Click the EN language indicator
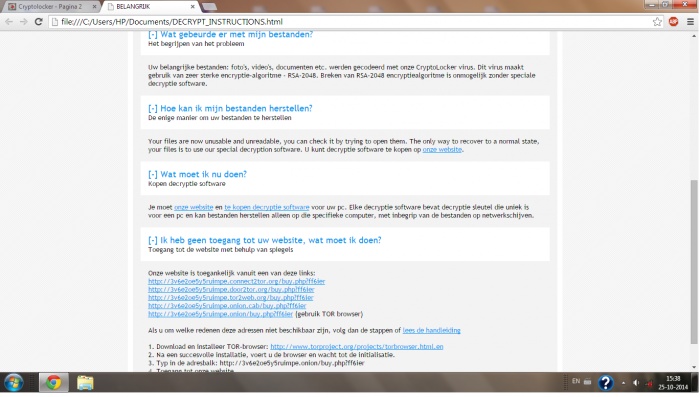This screenshot has height=397, width=700. coord(576,381)
